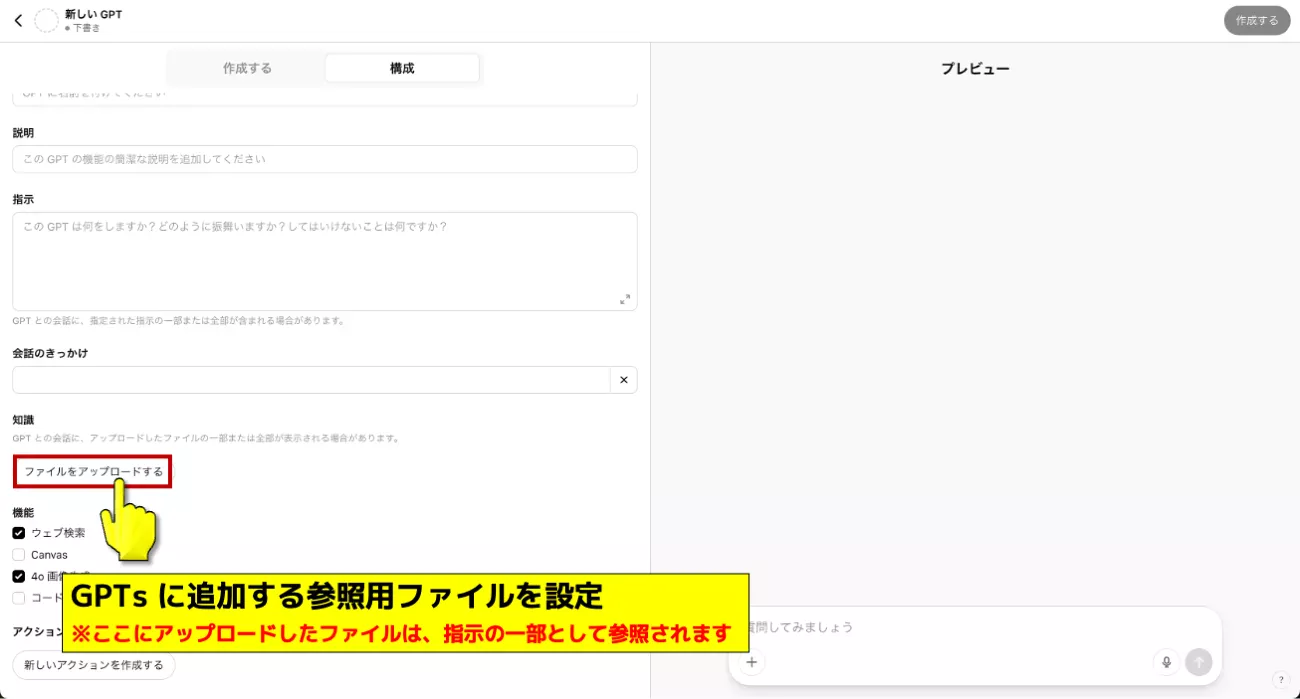Click the 会話のきっかけ input field

click(x=311, y=380)
